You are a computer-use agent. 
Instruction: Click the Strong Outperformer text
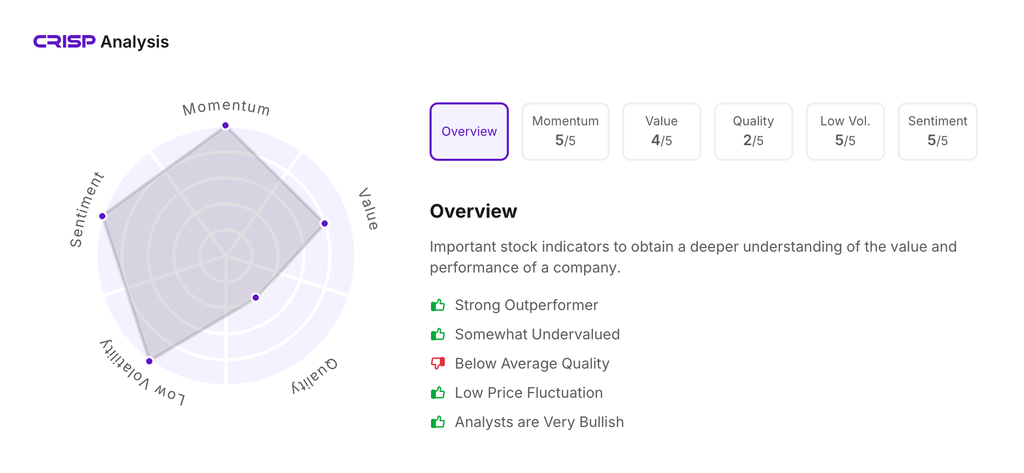click(x=526, y=305)
